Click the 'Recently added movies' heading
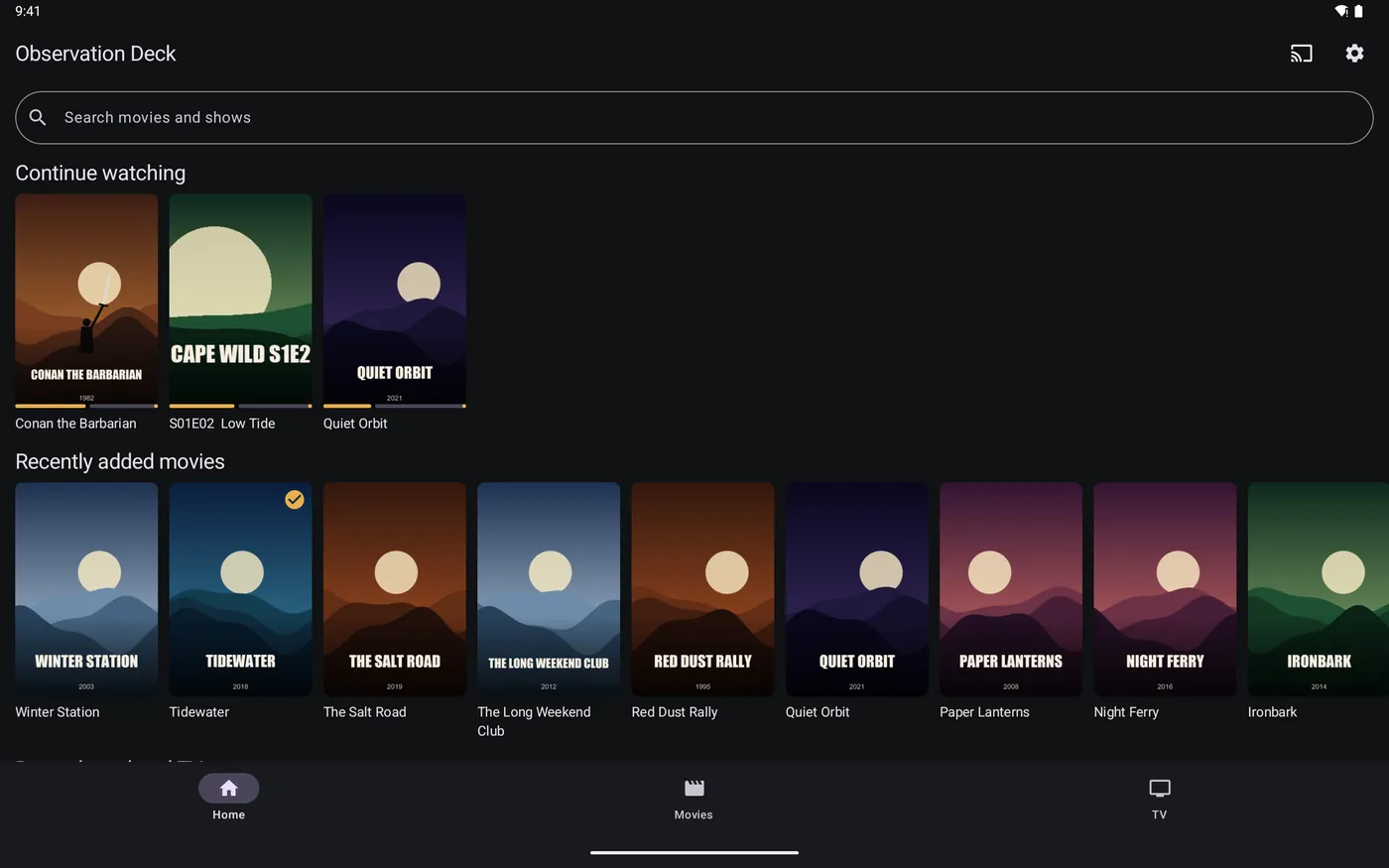This screenshot has height=868, width=1389. pyautogui.click(x=120, y=461)
